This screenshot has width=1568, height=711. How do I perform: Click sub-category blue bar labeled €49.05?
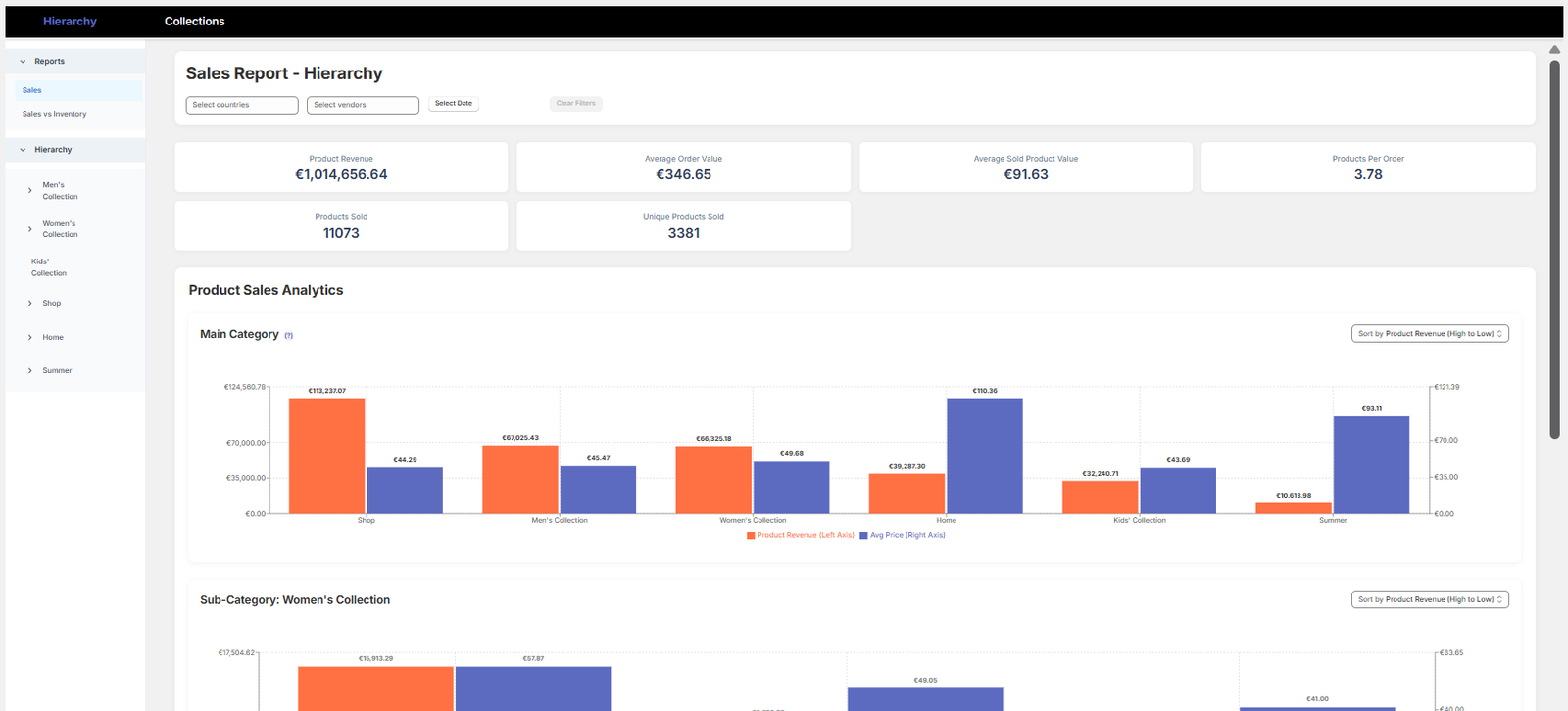[x=925, y=699]
